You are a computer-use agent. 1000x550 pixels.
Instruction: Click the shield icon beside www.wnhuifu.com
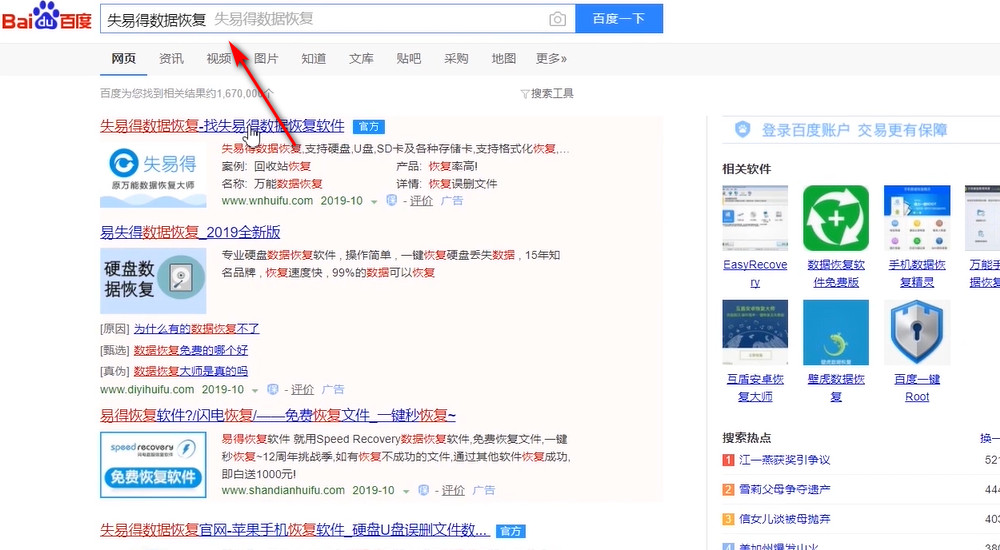[392, 200]
